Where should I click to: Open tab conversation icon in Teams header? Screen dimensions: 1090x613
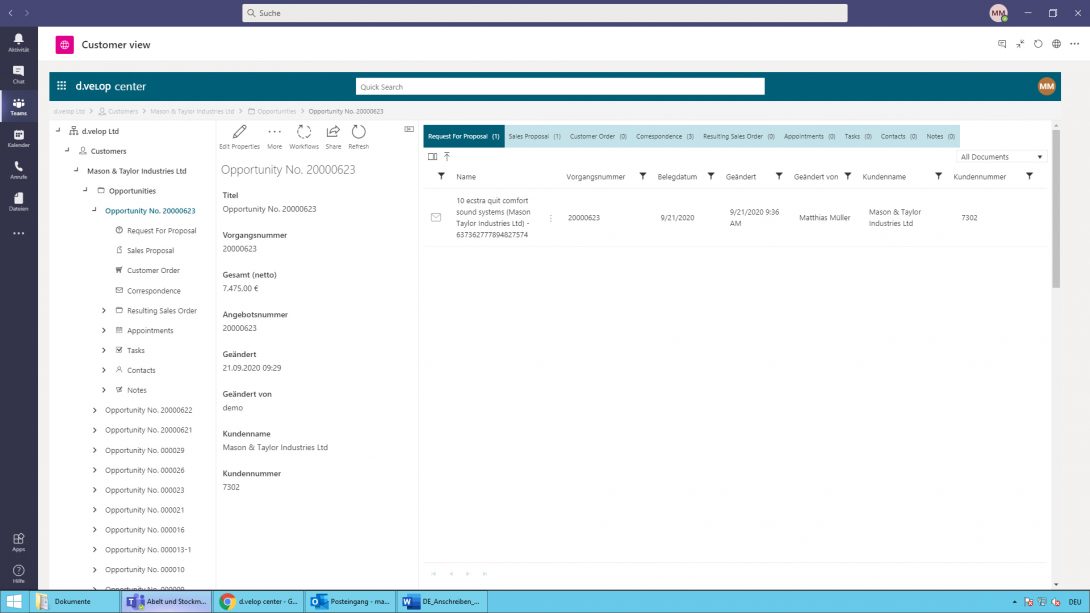1002,44
